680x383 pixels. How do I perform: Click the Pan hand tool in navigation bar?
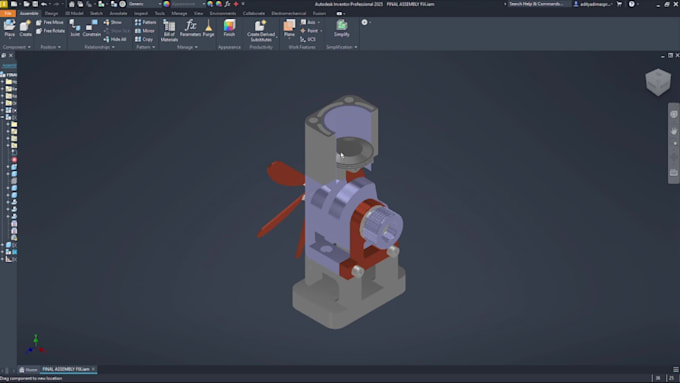tap(674, 131)
